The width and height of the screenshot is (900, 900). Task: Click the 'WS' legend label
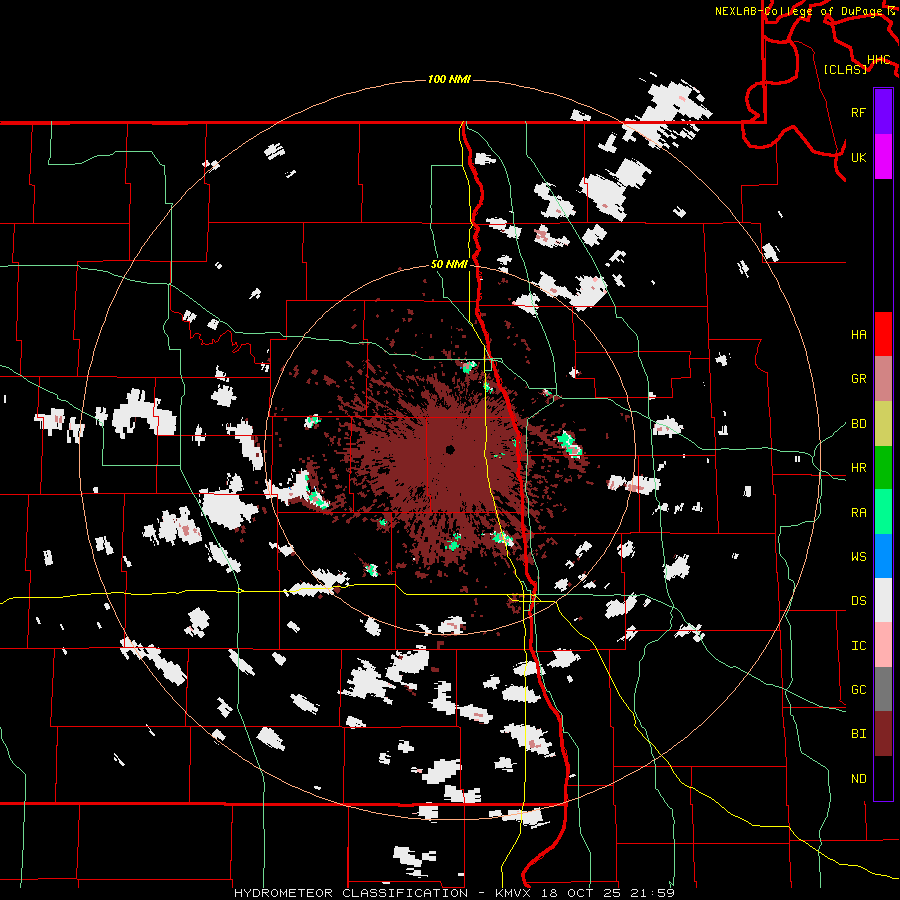[858, 556]
